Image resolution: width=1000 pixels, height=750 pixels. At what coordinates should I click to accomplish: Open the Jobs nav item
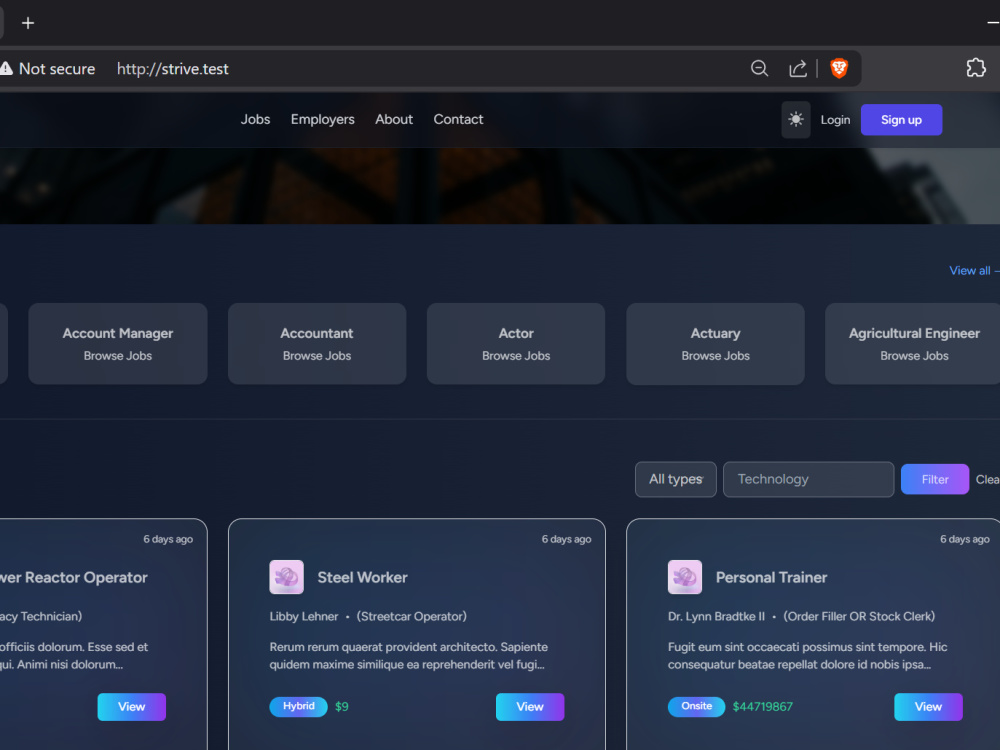tap(255, 119)
